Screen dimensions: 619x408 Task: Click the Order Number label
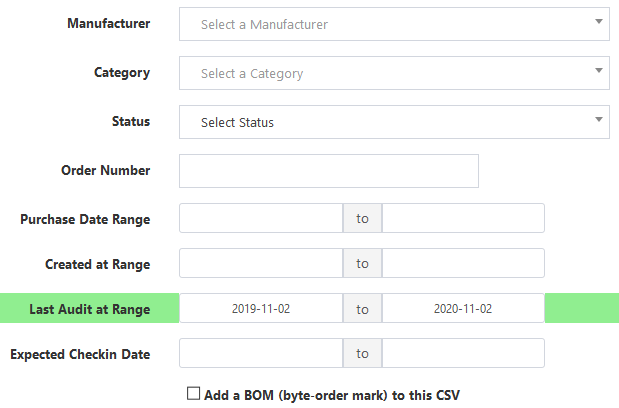pyautogui.click(x=105, y=170)
